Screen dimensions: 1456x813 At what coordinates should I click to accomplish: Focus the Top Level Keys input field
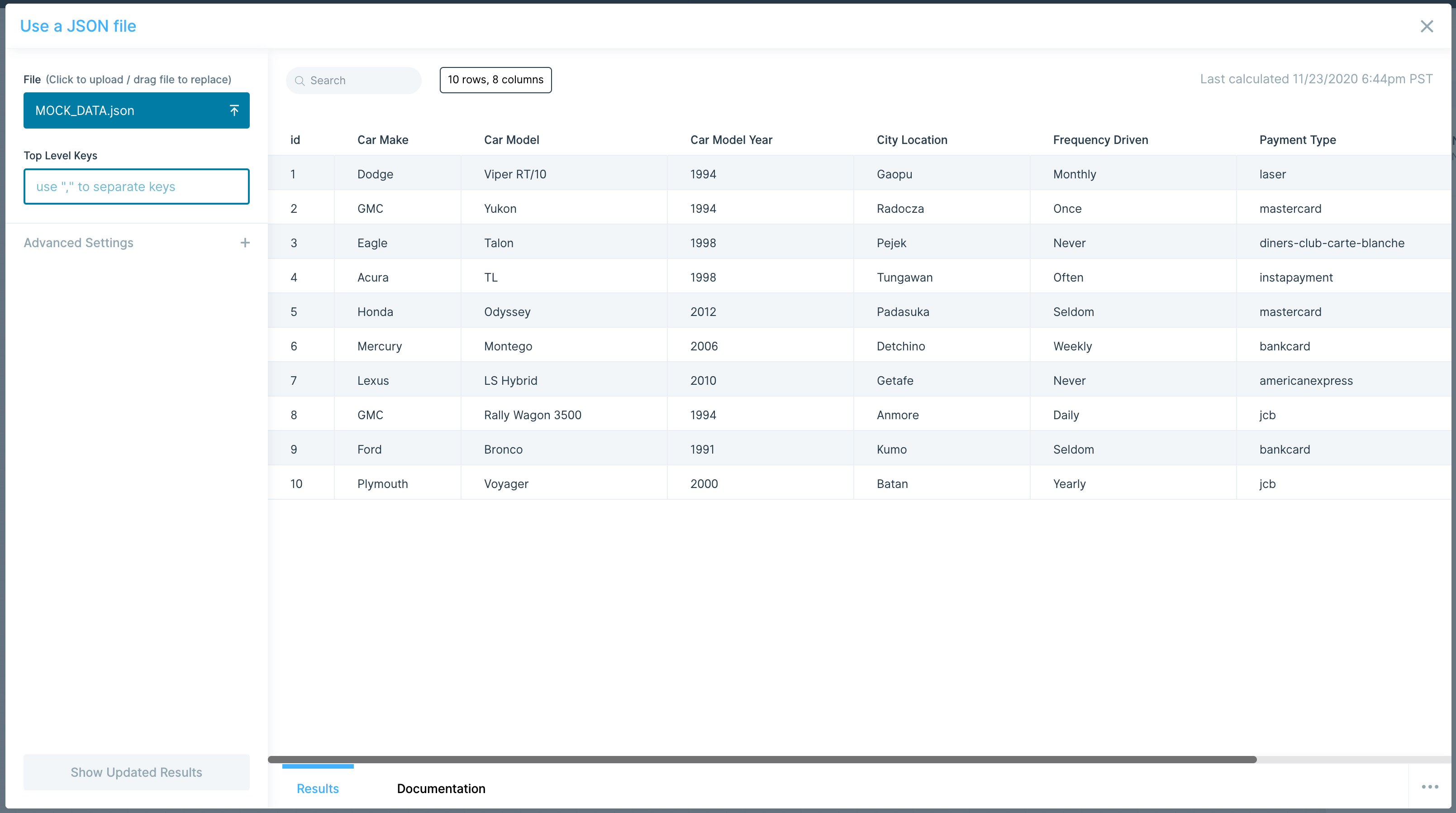pos(136,187)
